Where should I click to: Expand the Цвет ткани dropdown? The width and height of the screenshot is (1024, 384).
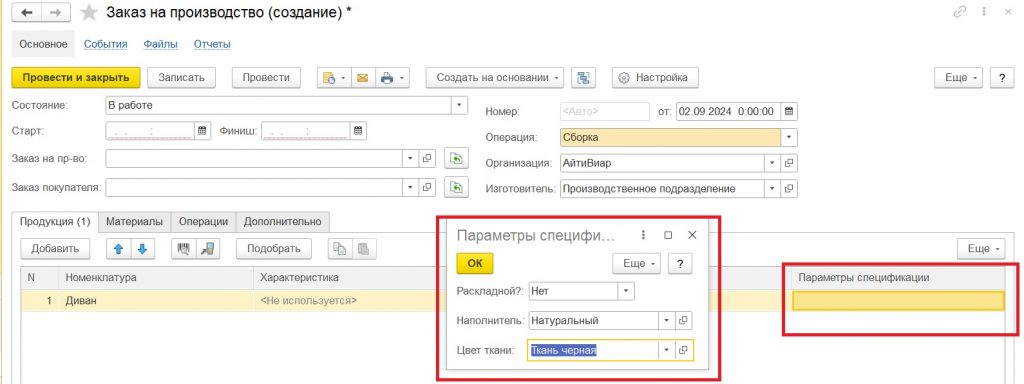pyautogui.click(x=667, y=350)
